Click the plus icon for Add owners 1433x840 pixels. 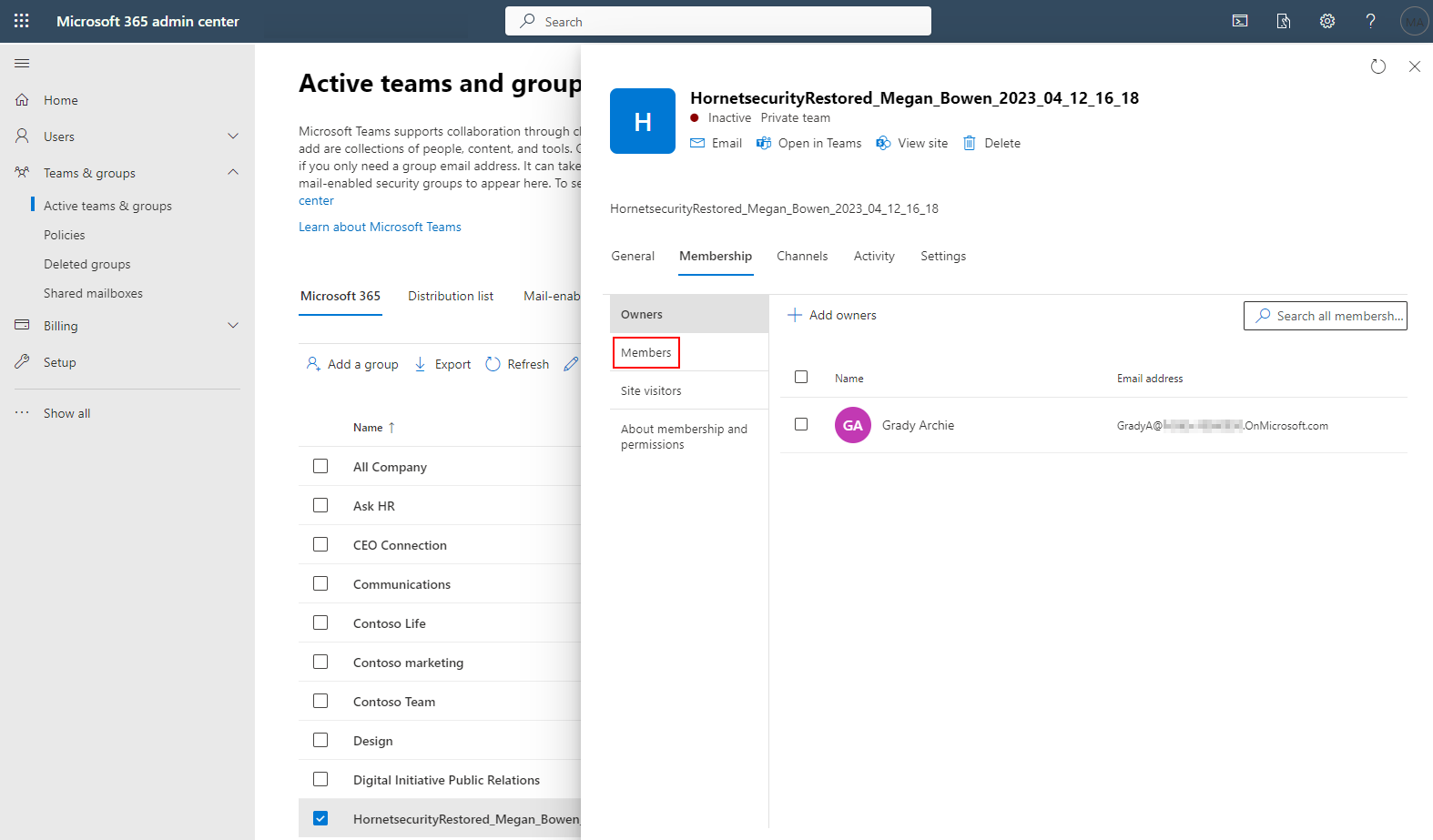795,315
